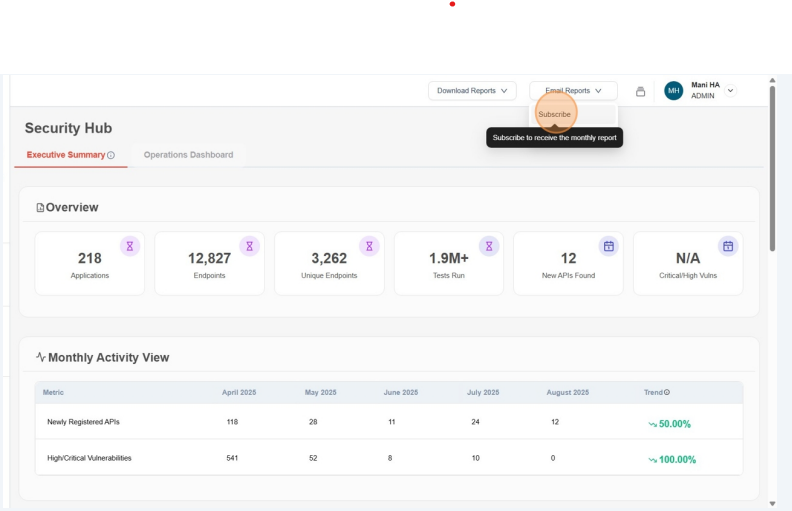Click the hourglass icon on Endpoints card
Image resolution: width=792 pixels, height=511 pixels.
coord(249,245)
